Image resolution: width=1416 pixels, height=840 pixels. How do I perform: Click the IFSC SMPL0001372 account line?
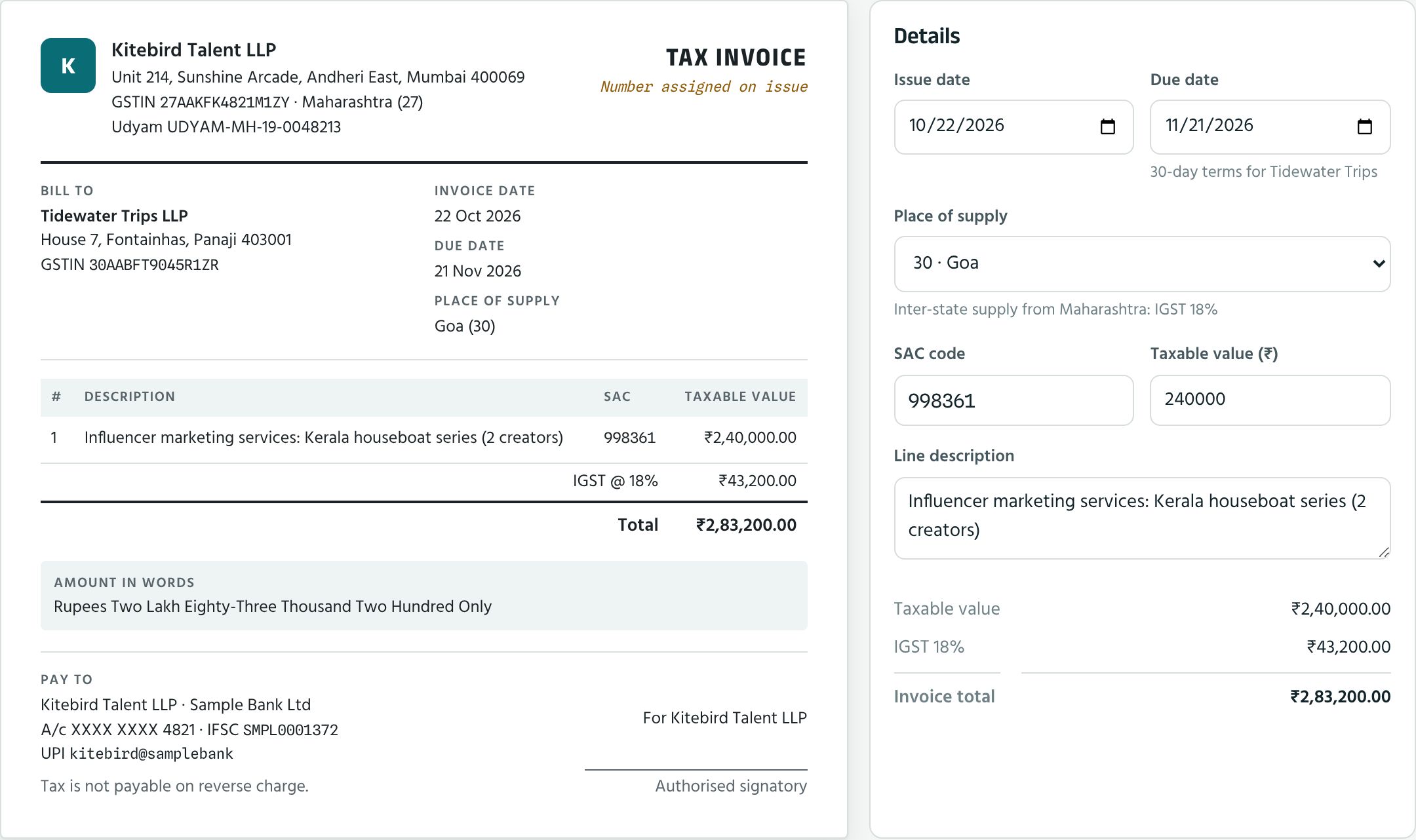pyautogui.click(x=189, y=730)
